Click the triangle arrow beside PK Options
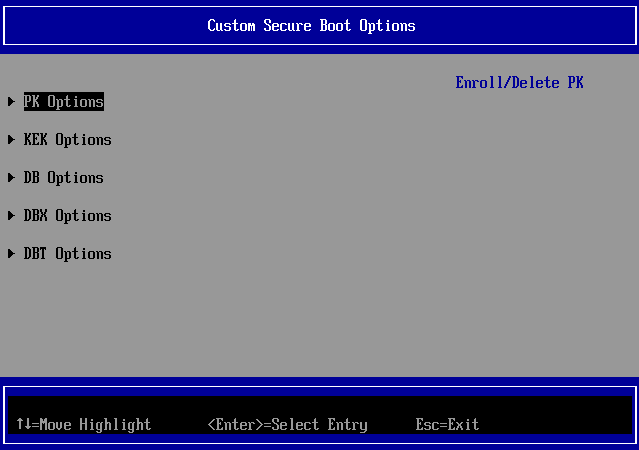 (x=11, y=102)
